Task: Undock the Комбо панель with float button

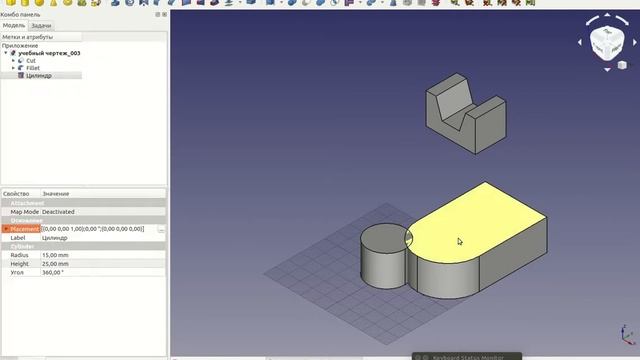Action: 158,14
